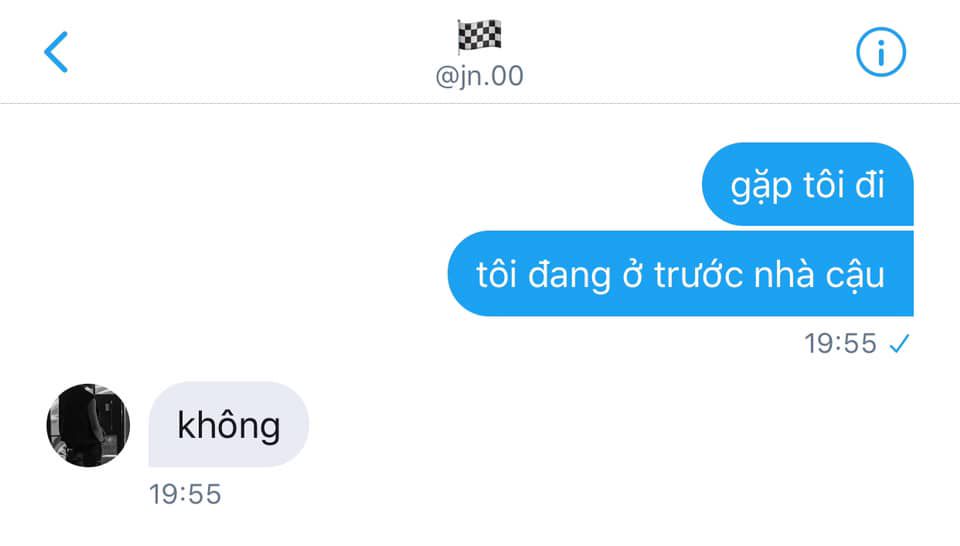Click "tôi đang" at the start of the second bubble
The height and width of the screenshot is (546, 960).
point(543,275)
